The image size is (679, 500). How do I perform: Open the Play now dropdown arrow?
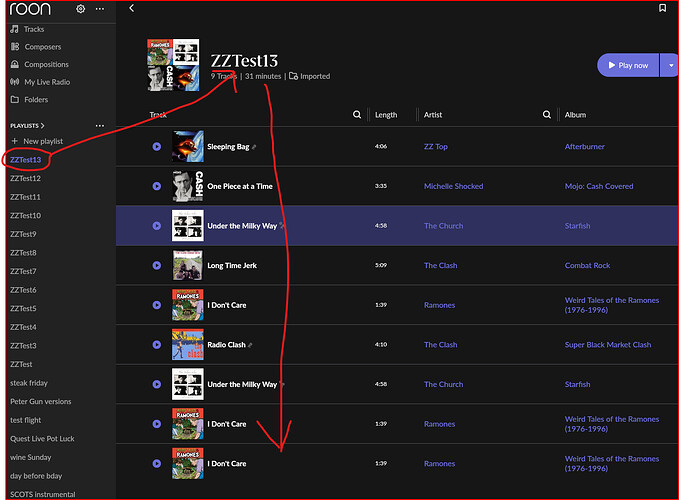pos(670,65)
